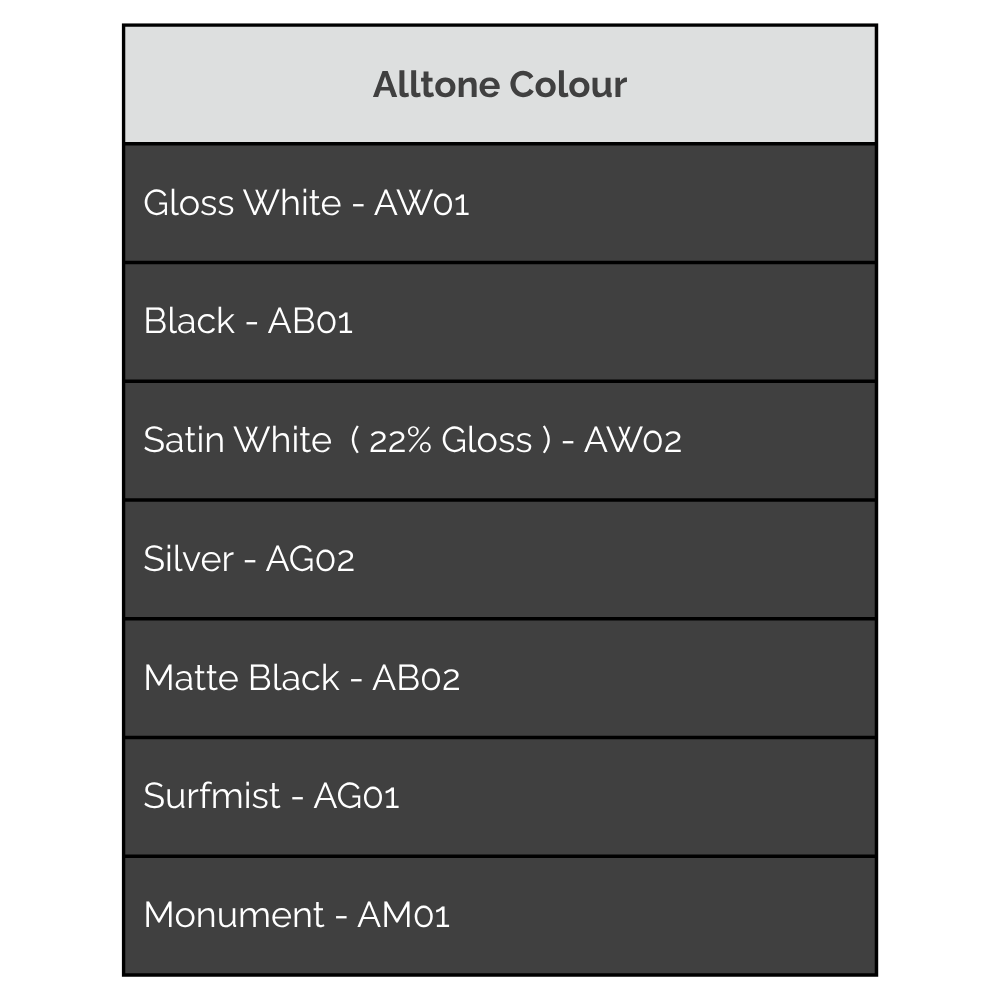1000x1000 pixels.
Task: Click the AB02 colour code
Action: tap(416, 678)
